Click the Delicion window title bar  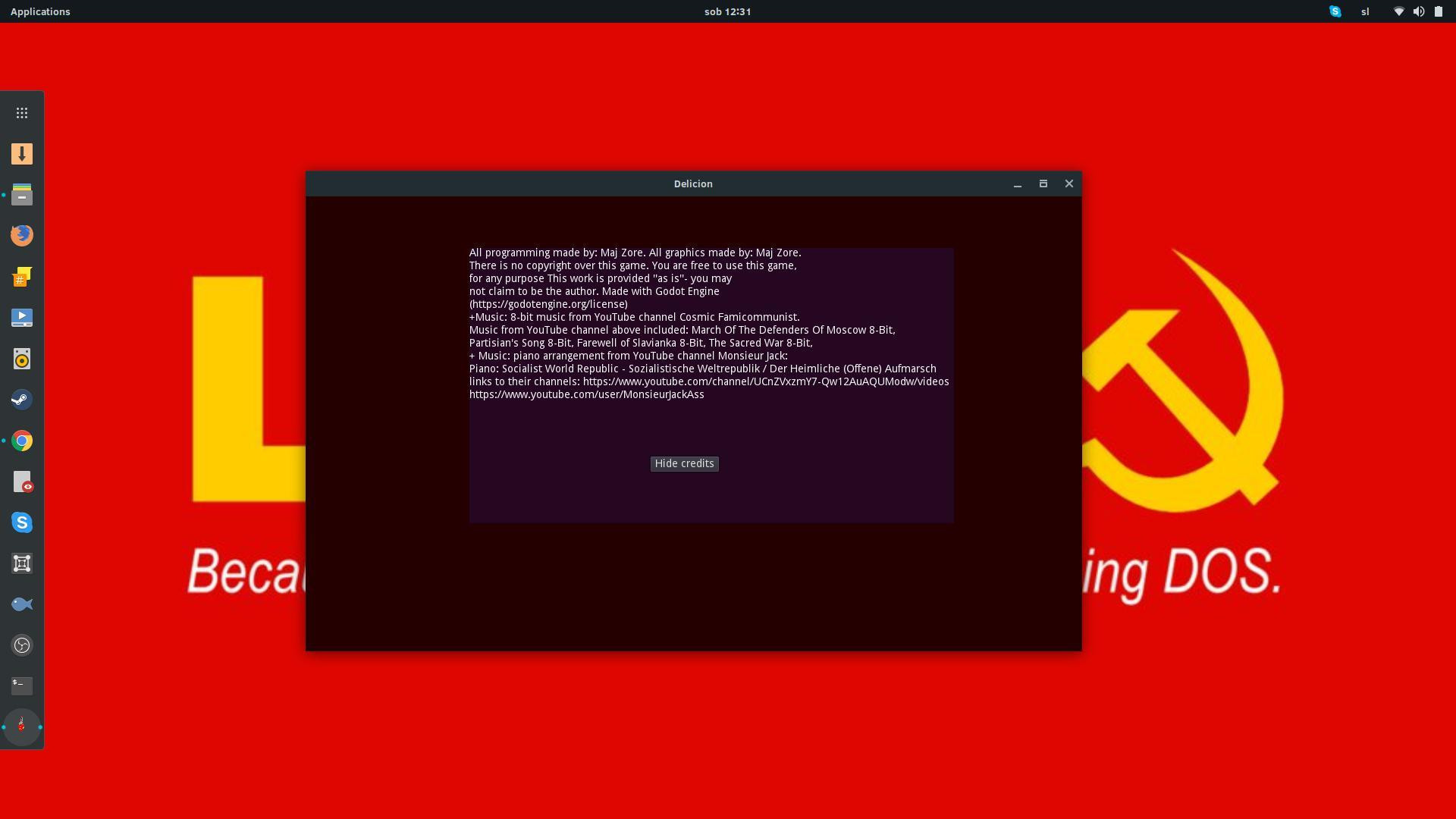click(x=693, y=184)
